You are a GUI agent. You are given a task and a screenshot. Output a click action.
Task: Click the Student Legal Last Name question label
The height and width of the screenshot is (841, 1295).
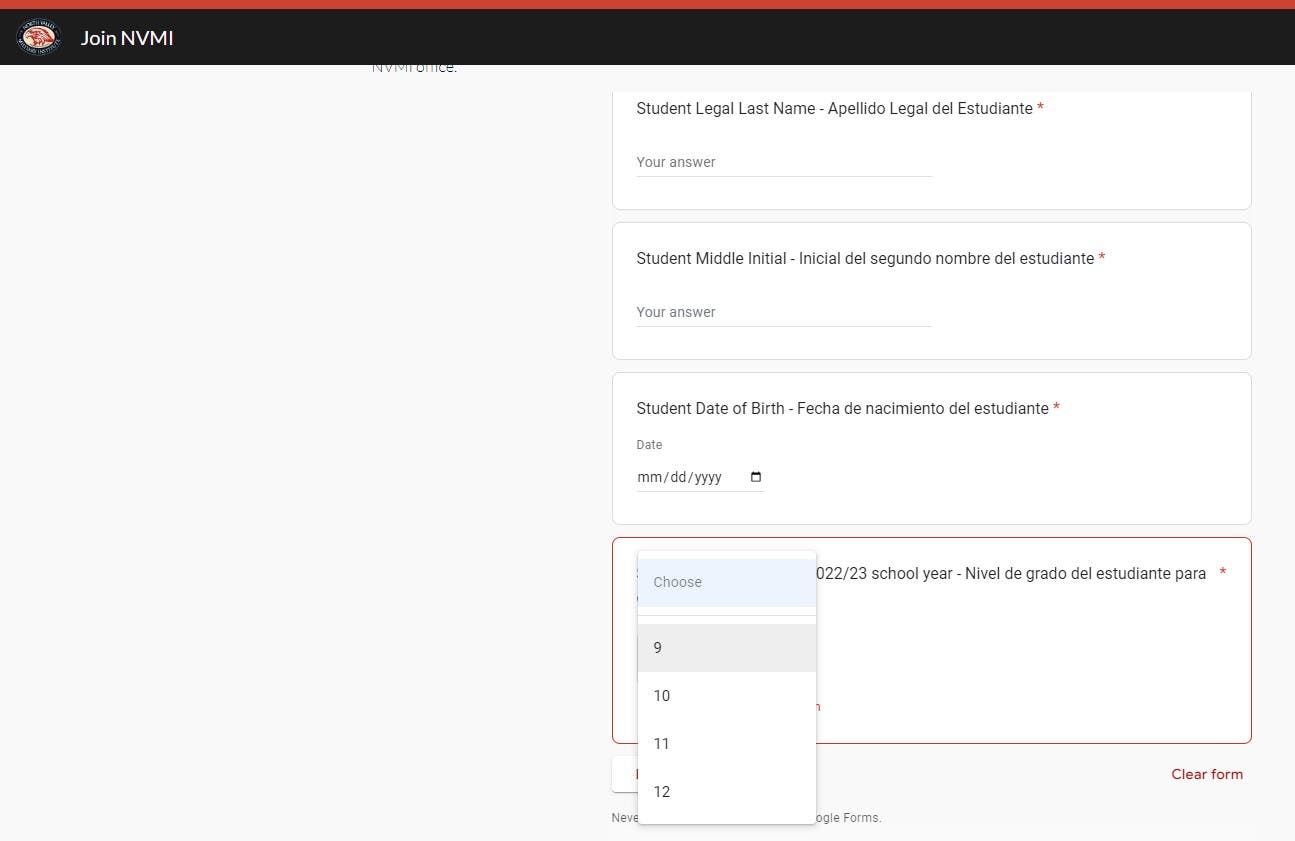pyautogui.click(x=834, y=108)
